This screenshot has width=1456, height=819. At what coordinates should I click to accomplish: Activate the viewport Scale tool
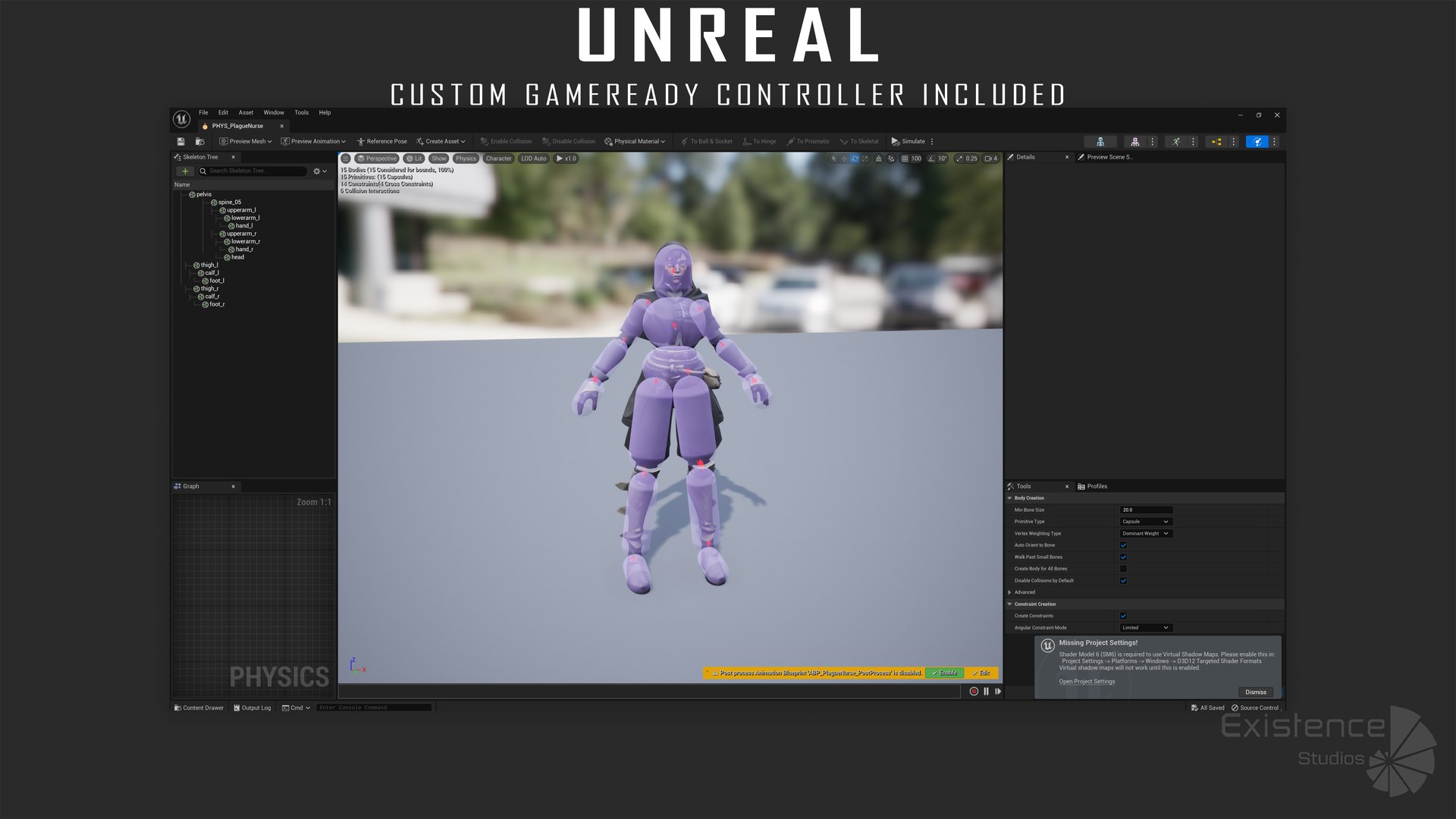pyautogui.click(x=865, y=158)
